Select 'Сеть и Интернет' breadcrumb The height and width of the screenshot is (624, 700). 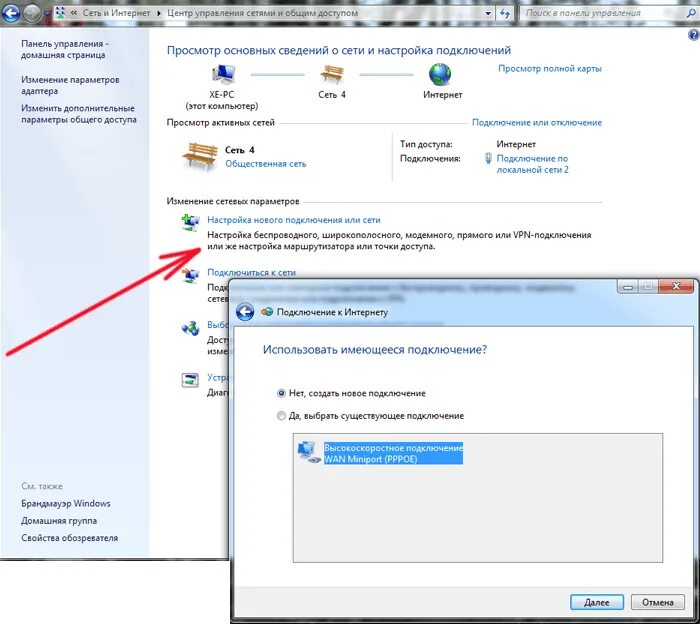(x=116, y=13)
